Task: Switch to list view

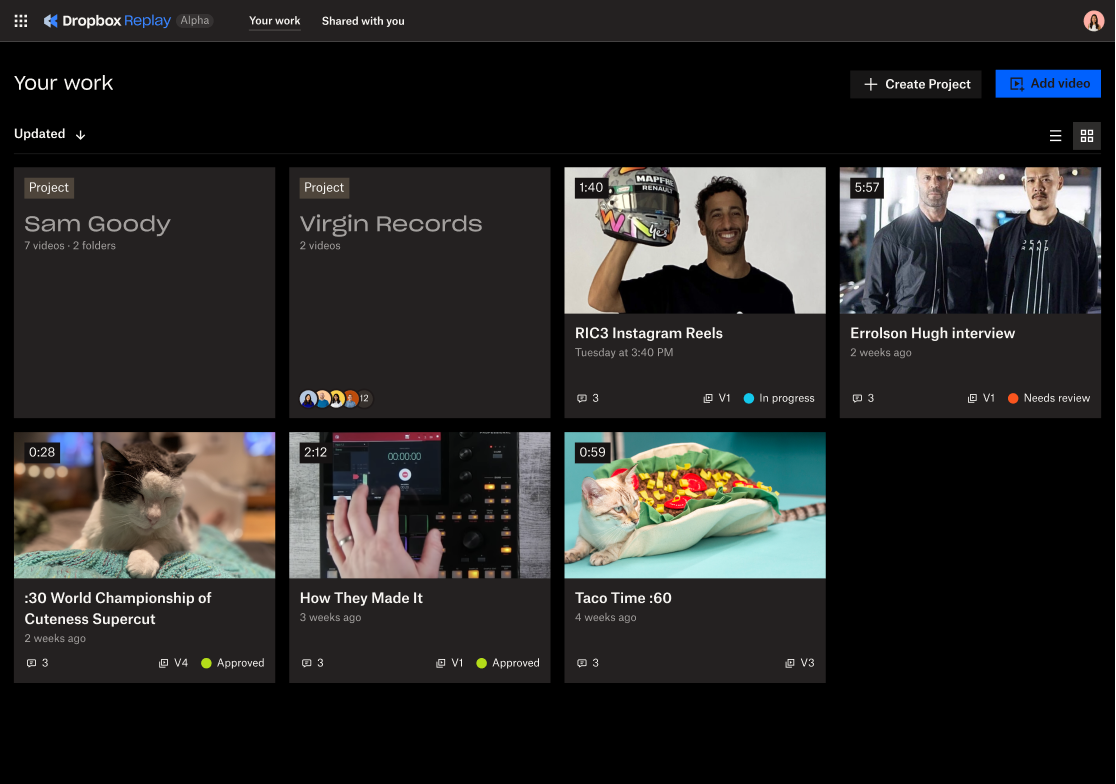Action: click(x=1055, y=135)
